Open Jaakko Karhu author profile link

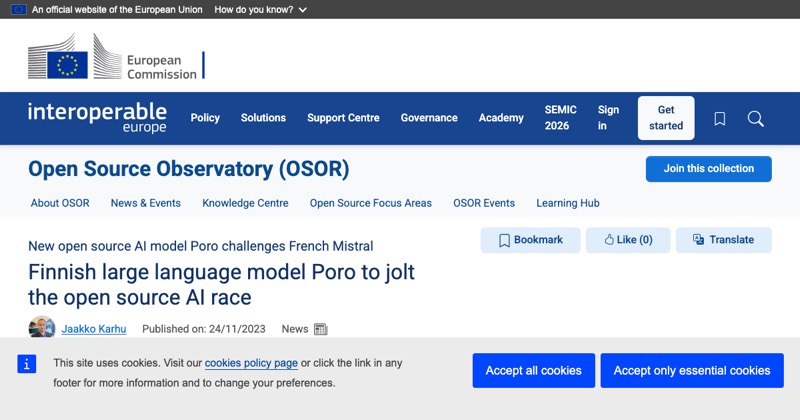tap(94, 329)
